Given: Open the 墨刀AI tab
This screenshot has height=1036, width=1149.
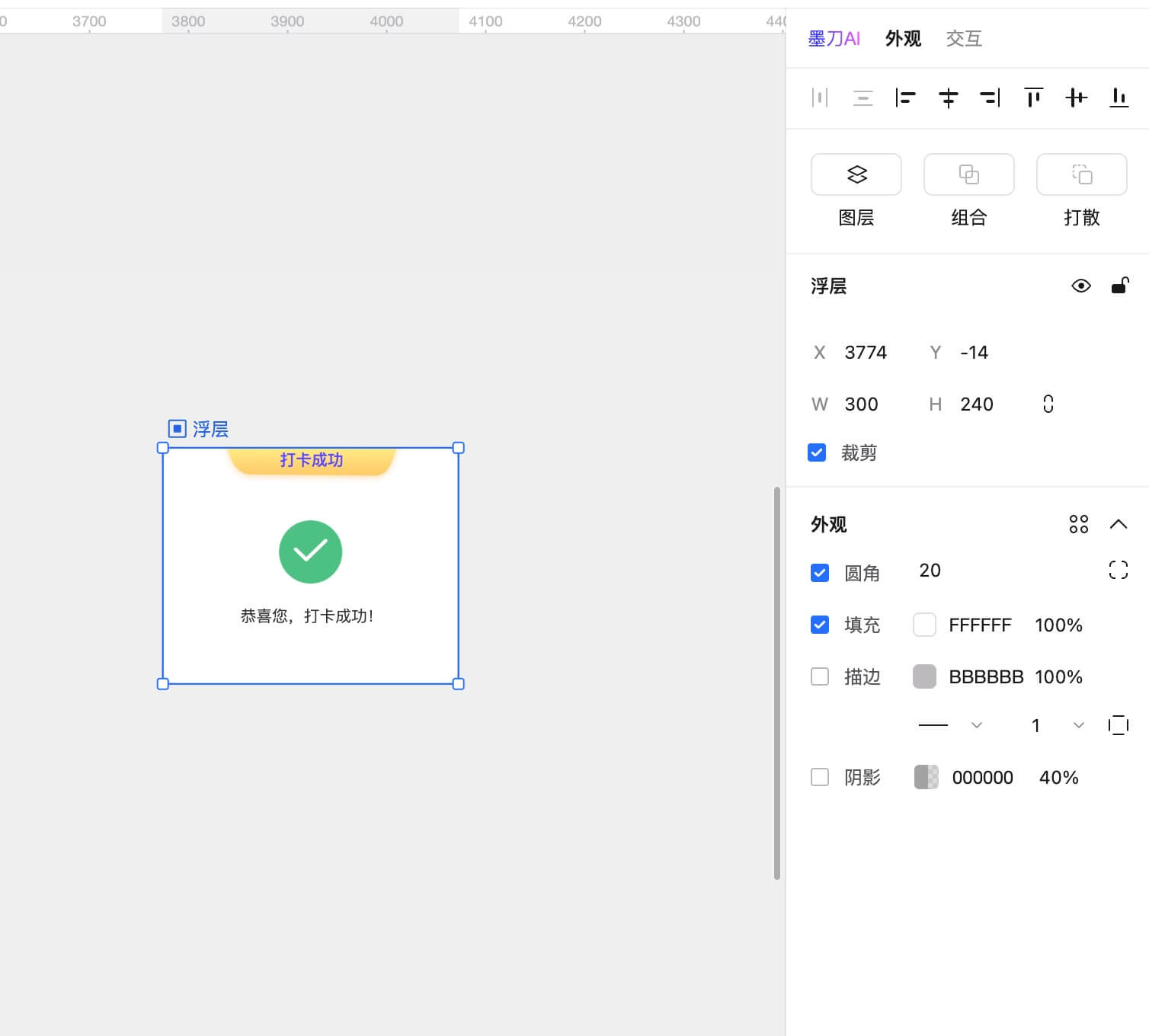Looking at the screenshot, I should pyautogui.click(x=834, y=38).
